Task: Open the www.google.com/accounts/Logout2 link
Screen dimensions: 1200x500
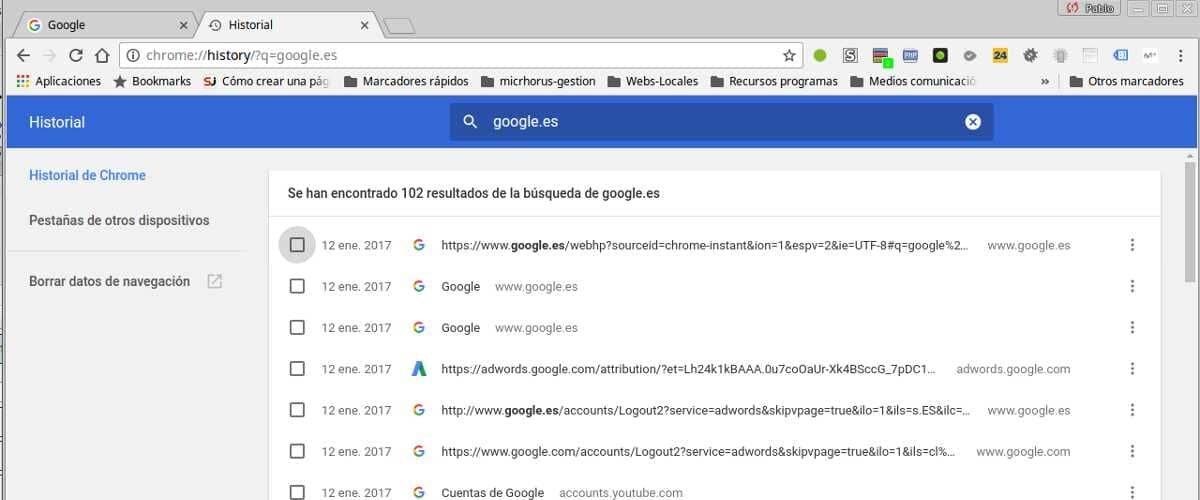Action: click(698, 451)
